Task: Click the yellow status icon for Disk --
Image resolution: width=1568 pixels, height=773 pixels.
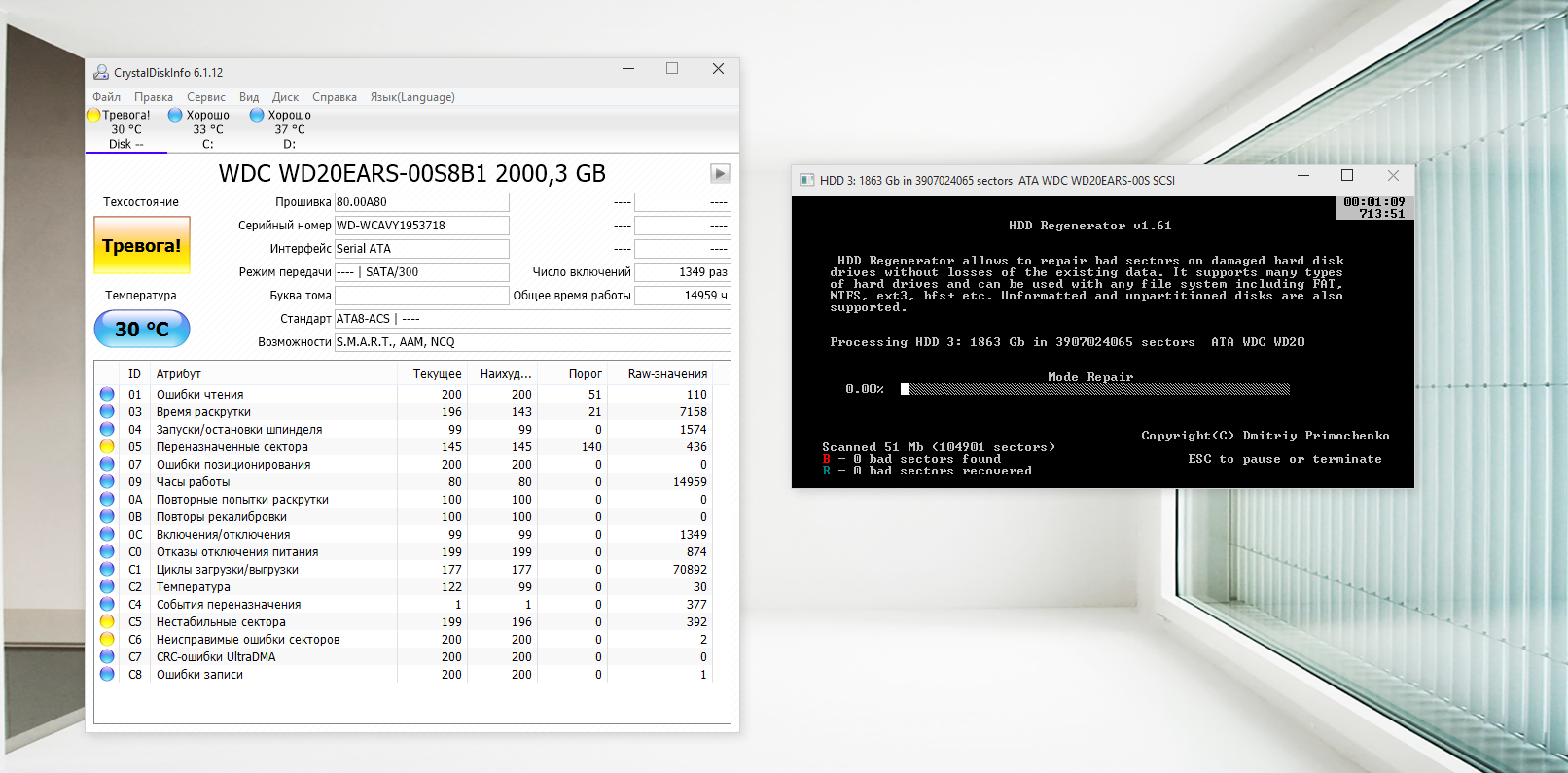Action: pos(93,115)
